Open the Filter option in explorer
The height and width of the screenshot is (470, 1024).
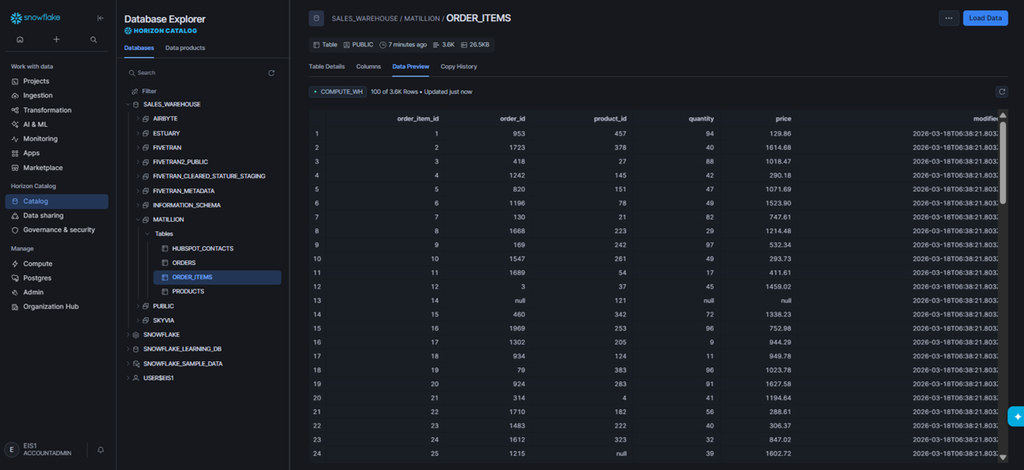(x=144, y=91)
